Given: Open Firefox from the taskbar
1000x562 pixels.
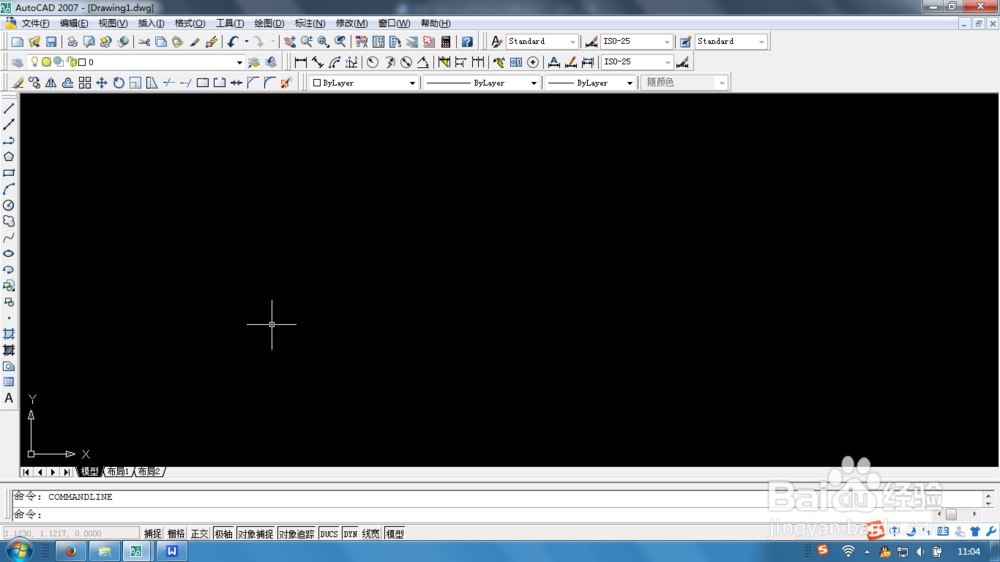Looking at the screenshot, I should (x=71, y=551).
